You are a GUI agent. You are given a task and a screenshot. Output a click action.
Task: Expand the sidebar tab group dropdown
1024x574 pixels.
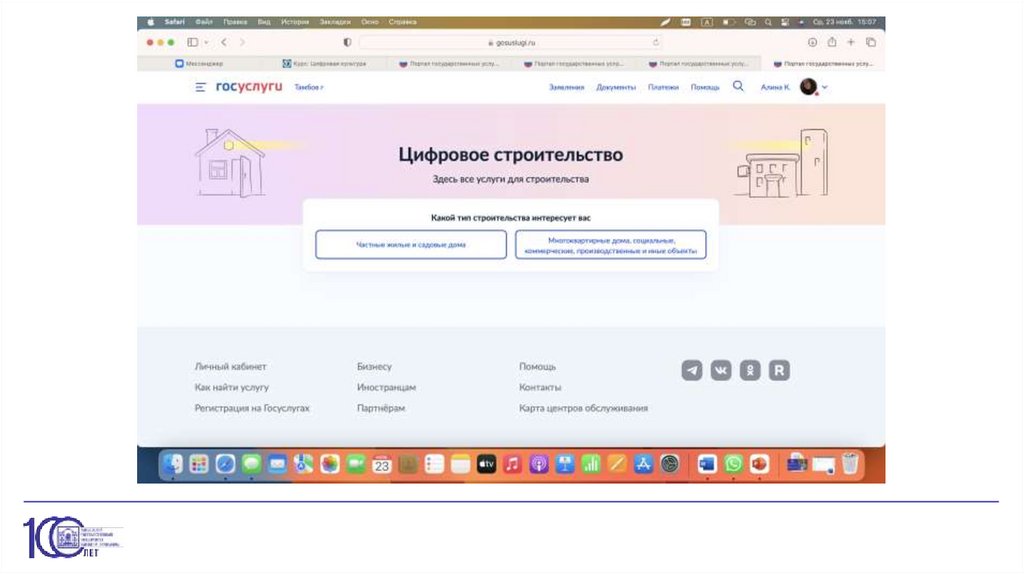pyautogui.click(x=206, y=42)
